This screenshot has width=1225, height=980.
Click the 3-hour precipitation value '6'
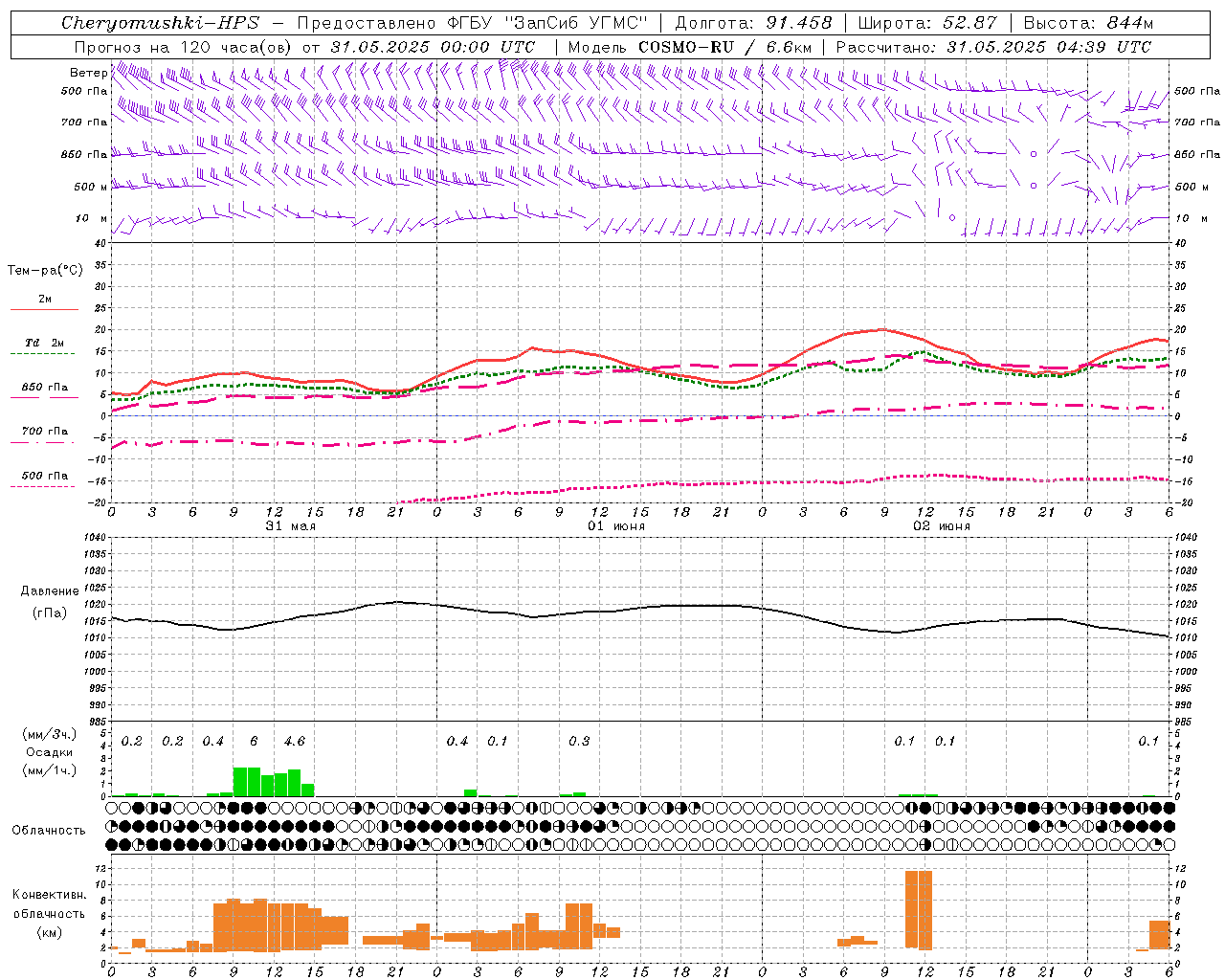pos(254,742)
